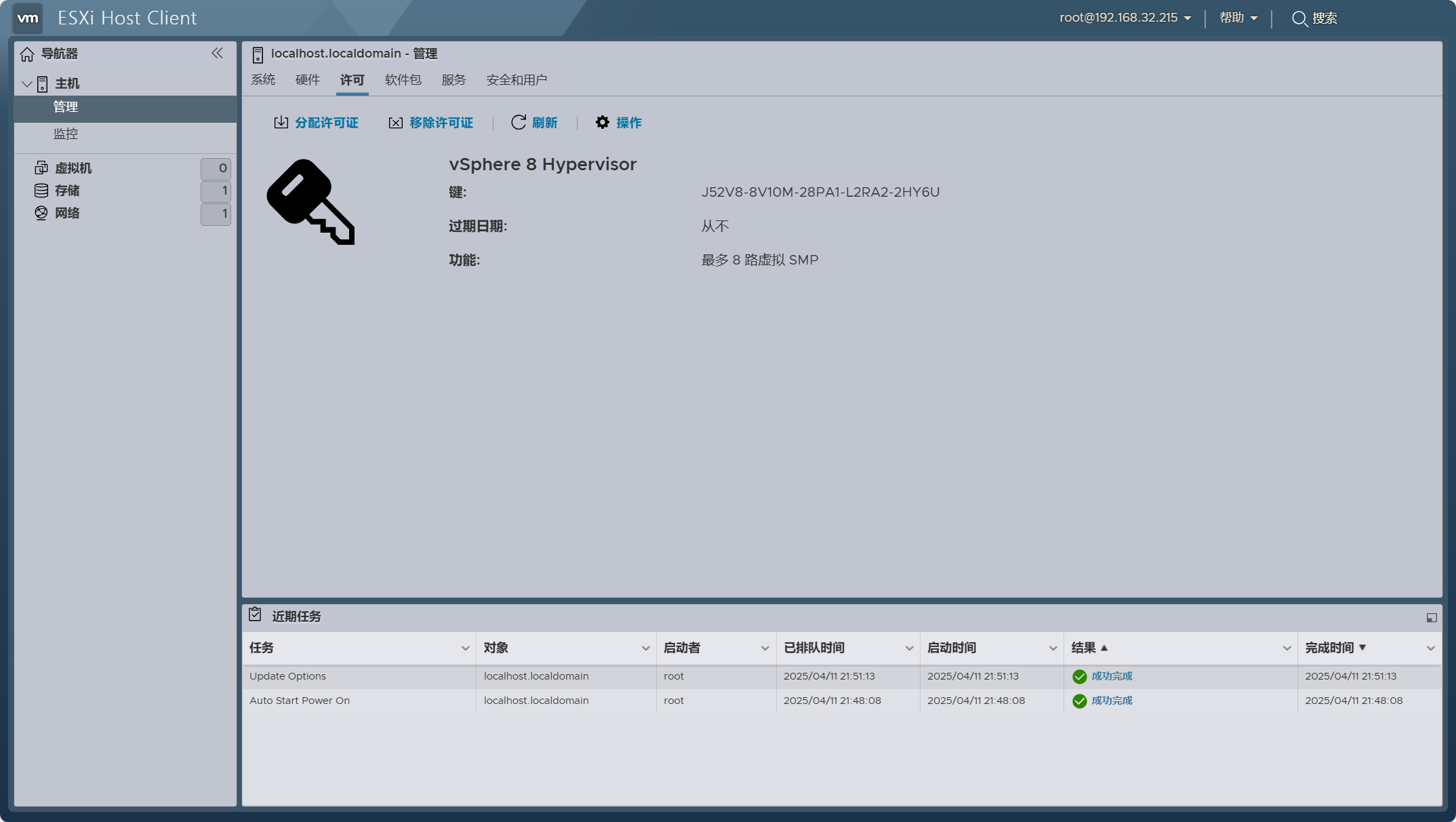Image resolution: width=1456 pixels, height=822 pixels.
Task: Open the Task column dropdown chevron
Action: point(465,648)
